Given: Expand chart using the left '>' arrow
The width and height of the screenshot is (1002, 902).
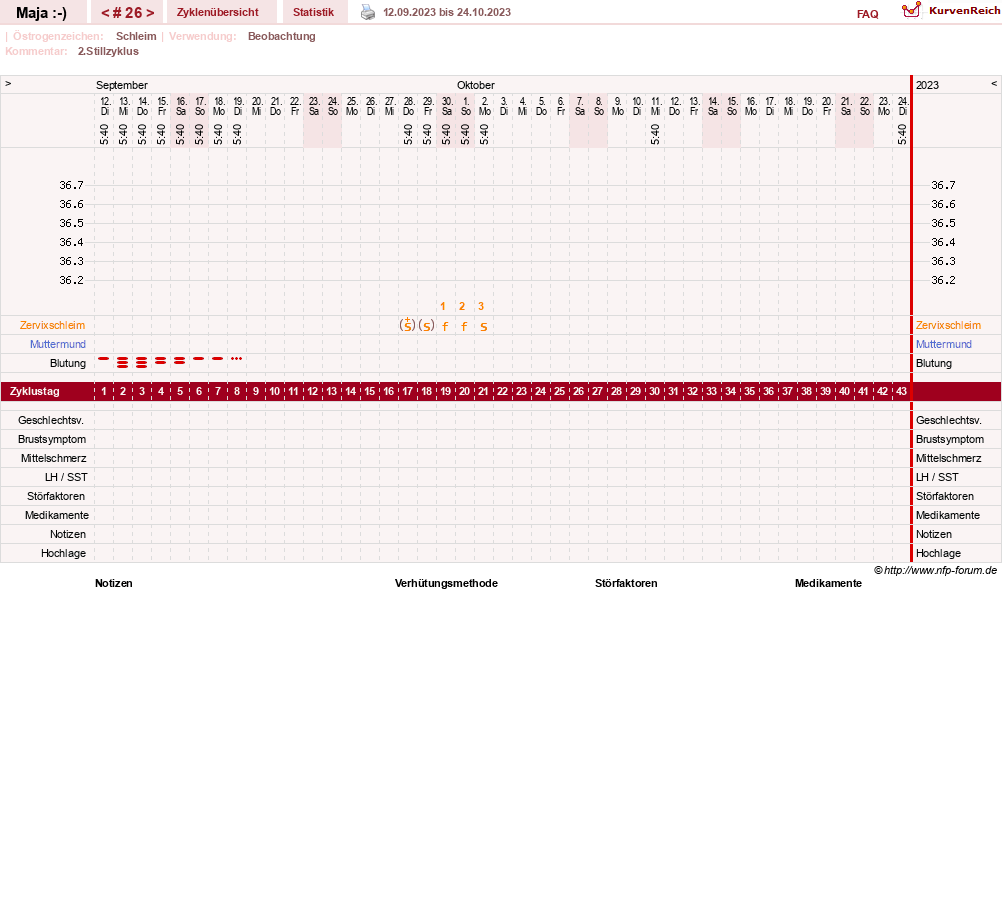Looking at the screenshot, I should 8,84.
